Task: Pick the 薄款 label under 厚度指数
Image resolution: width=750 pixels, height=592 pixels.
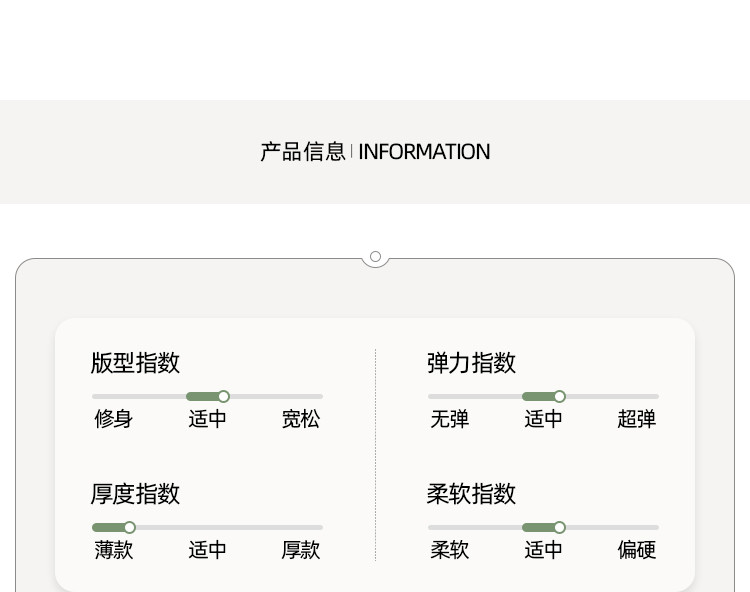Action: pos(113,551)
